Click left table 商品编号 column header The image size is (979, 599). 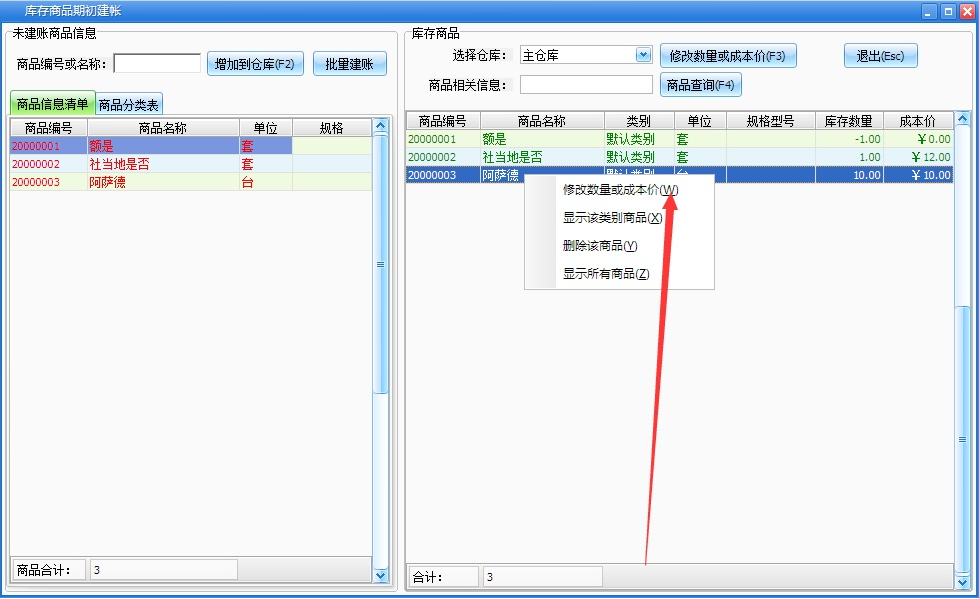[49, 128]
